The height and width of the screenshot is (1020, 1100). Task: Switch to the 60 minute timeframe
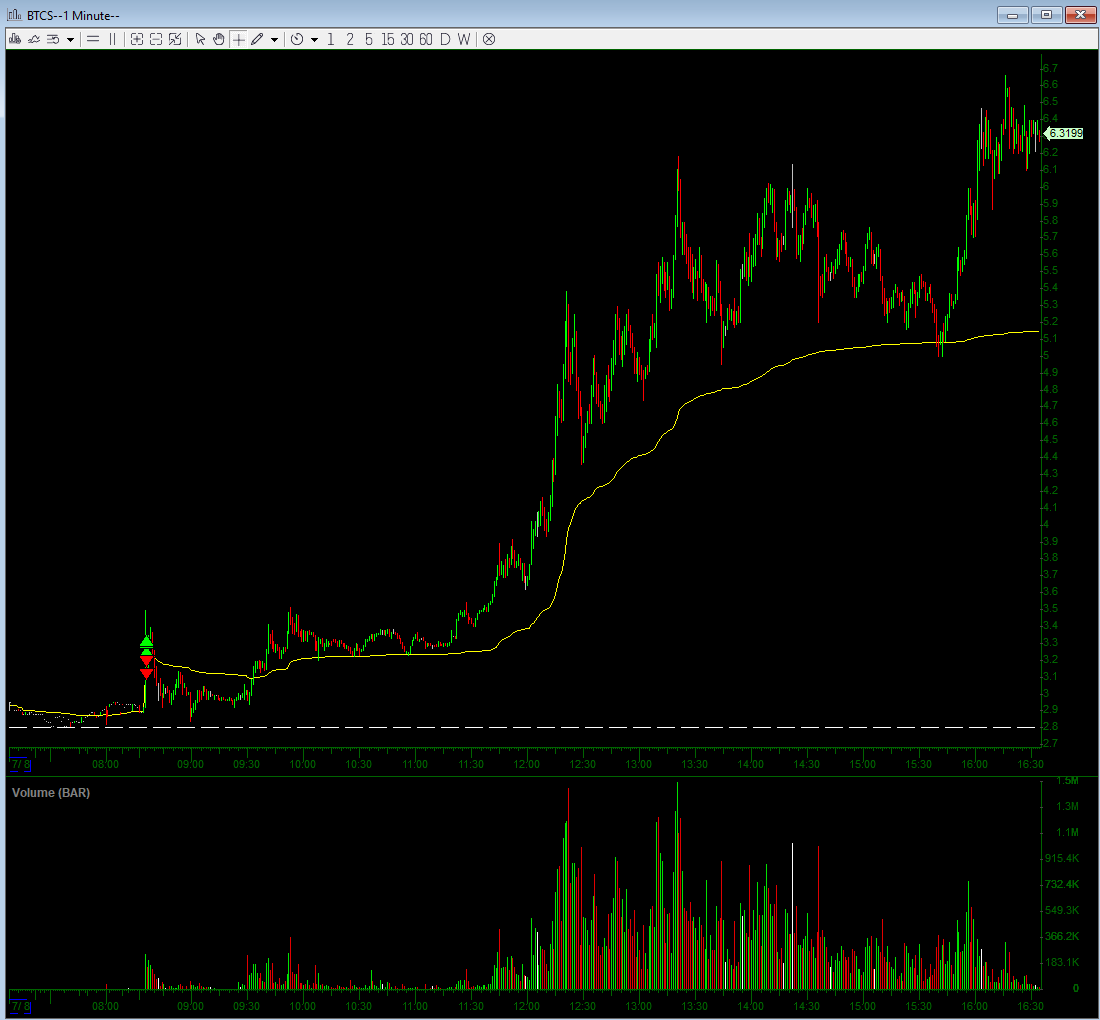tap(426, 39)
